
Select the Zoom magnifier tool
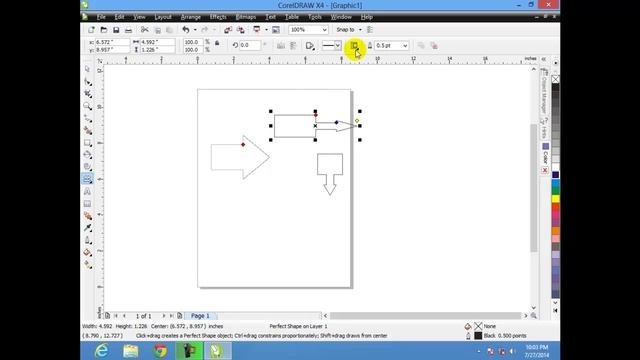87,106
